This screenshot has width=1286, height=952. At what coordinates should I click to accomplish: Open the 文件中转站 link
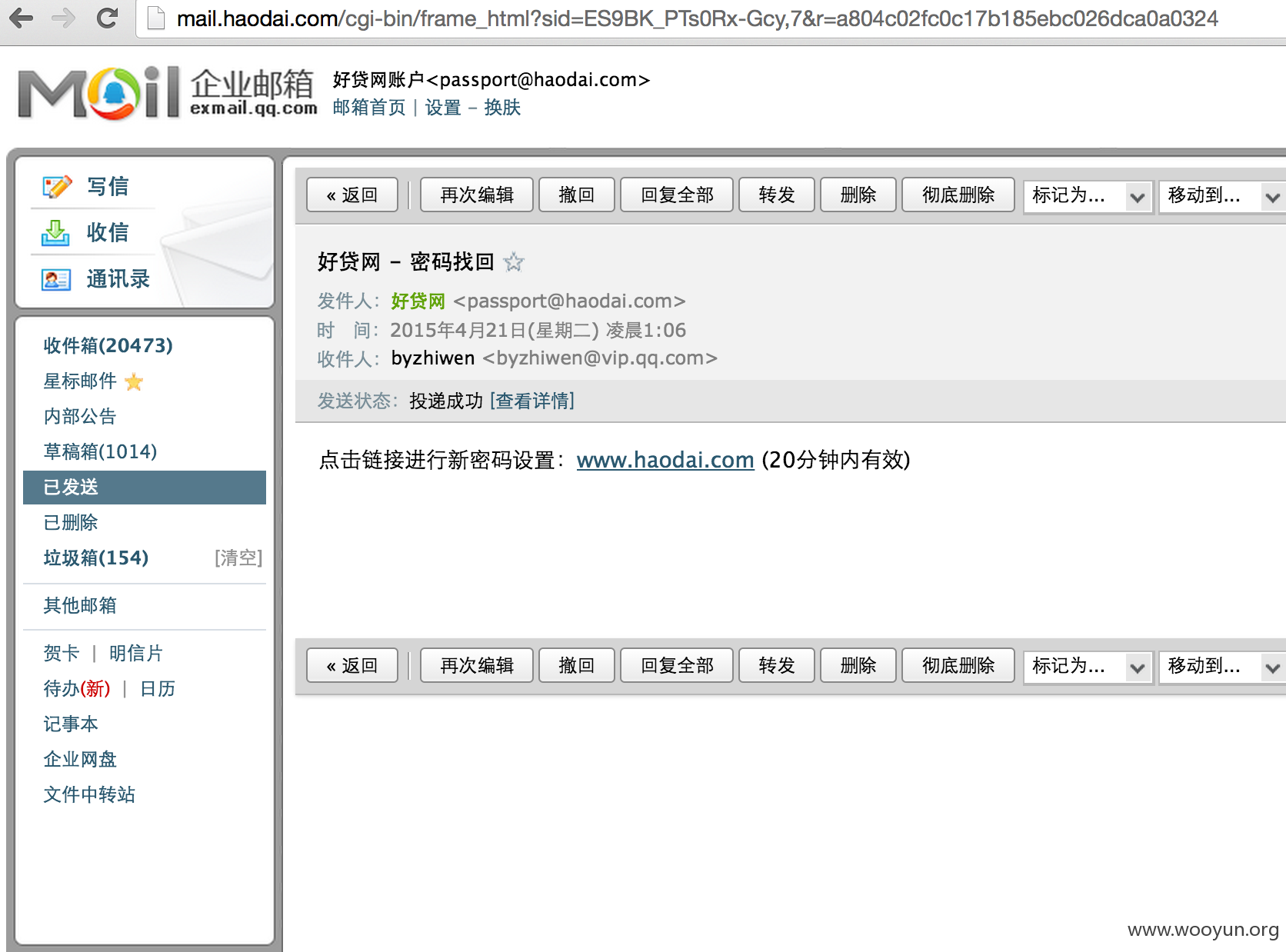[89, 795]
